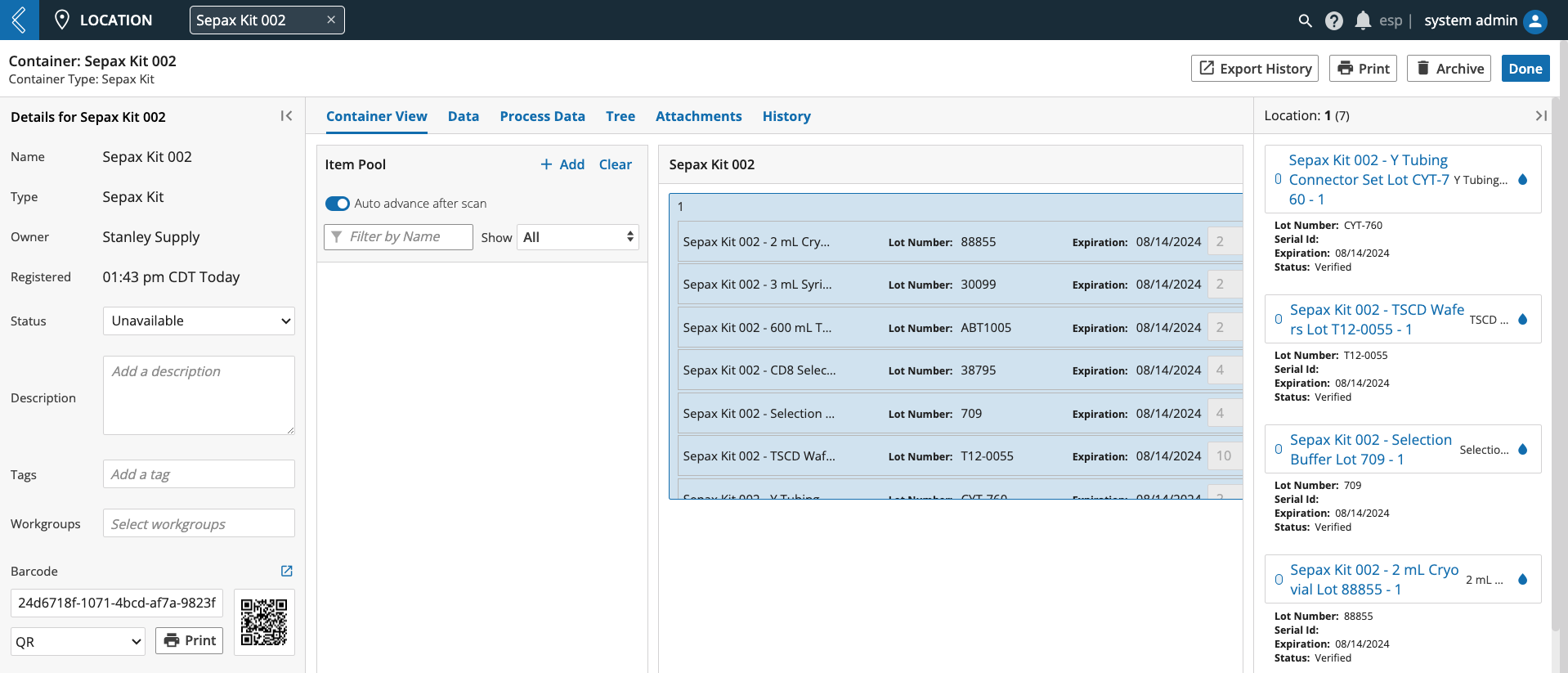The height and width of the screenshot is (673, 1568).
Task: Add an item to the Item Pool
Action: click(562, 164)
